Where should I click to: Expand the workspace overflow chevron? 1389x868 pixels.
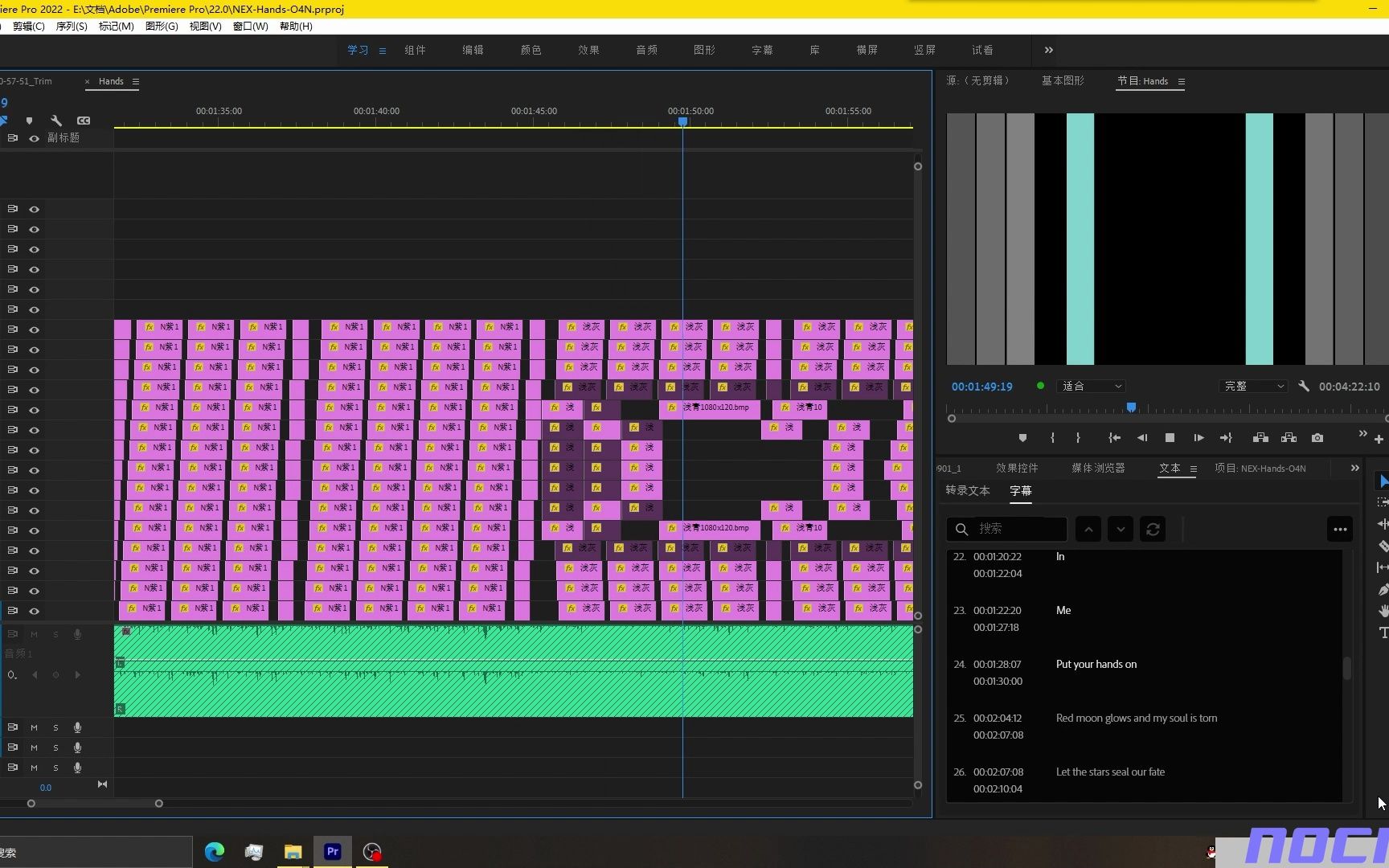coord(1048,50)
